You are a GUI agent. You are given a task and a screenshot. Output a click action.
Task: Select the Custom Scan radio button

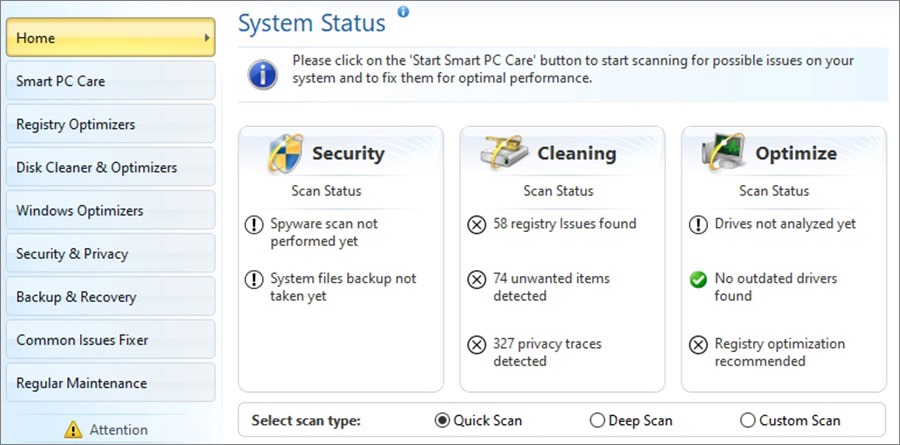pos(747,420)
